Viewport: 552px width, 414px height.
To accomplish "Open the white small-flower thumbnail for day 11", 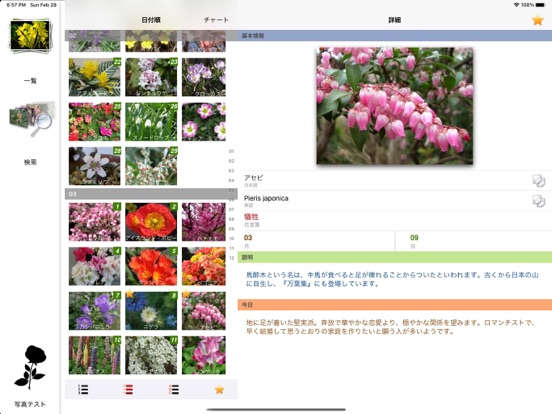I will [x=151, y=355].
